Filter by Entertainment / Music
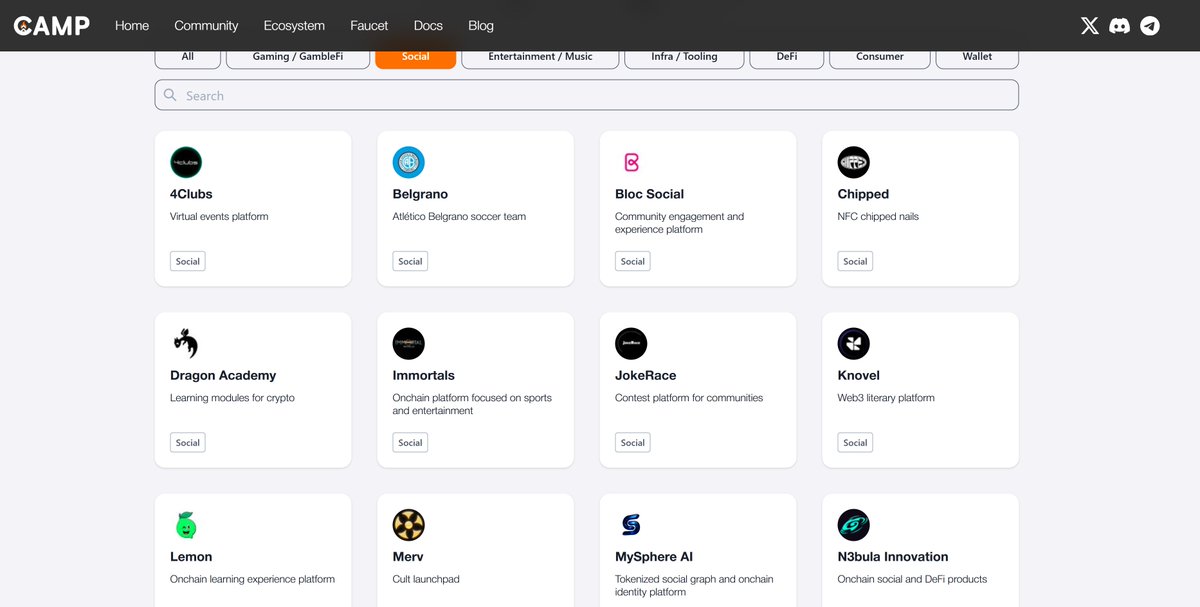 540,57
